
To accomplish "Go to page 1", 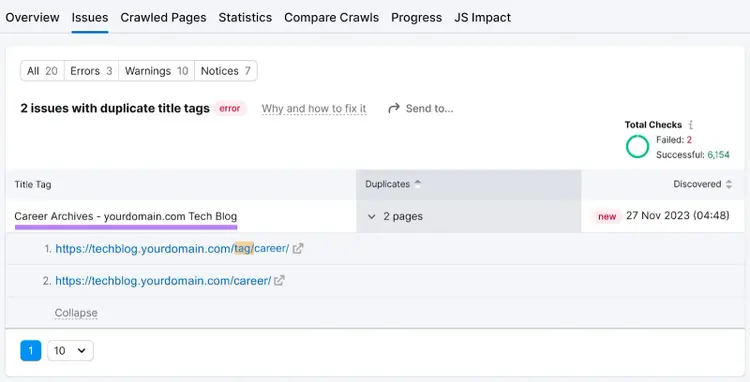I will pyautogui.click(x=31, y=351).
